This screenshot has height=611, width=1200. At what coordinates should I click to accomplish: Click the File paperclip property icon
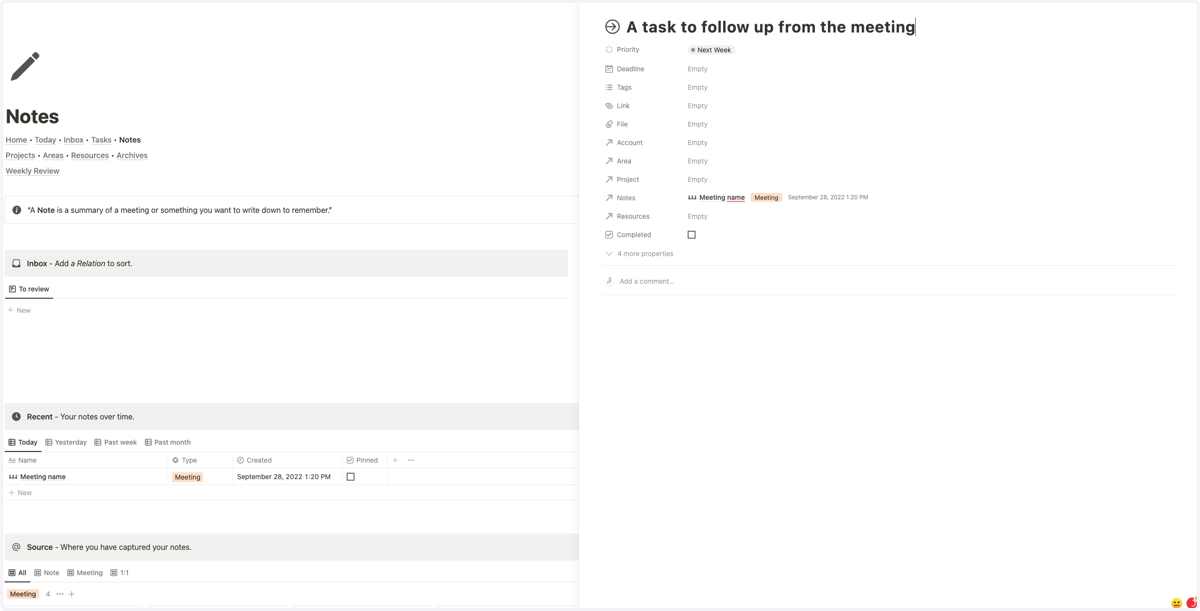point(609,124)
